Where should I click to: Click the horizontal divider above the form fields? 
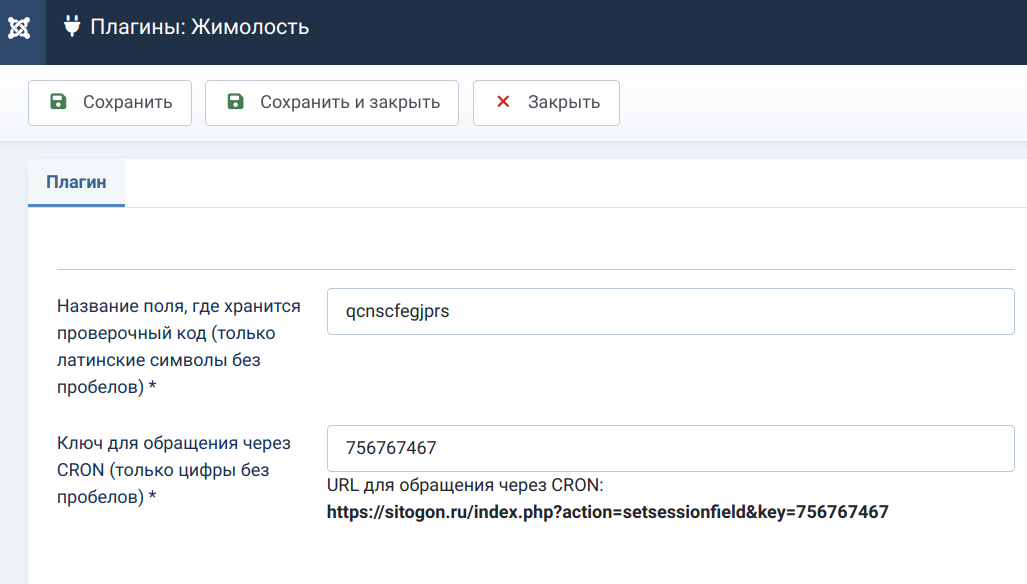536,269
